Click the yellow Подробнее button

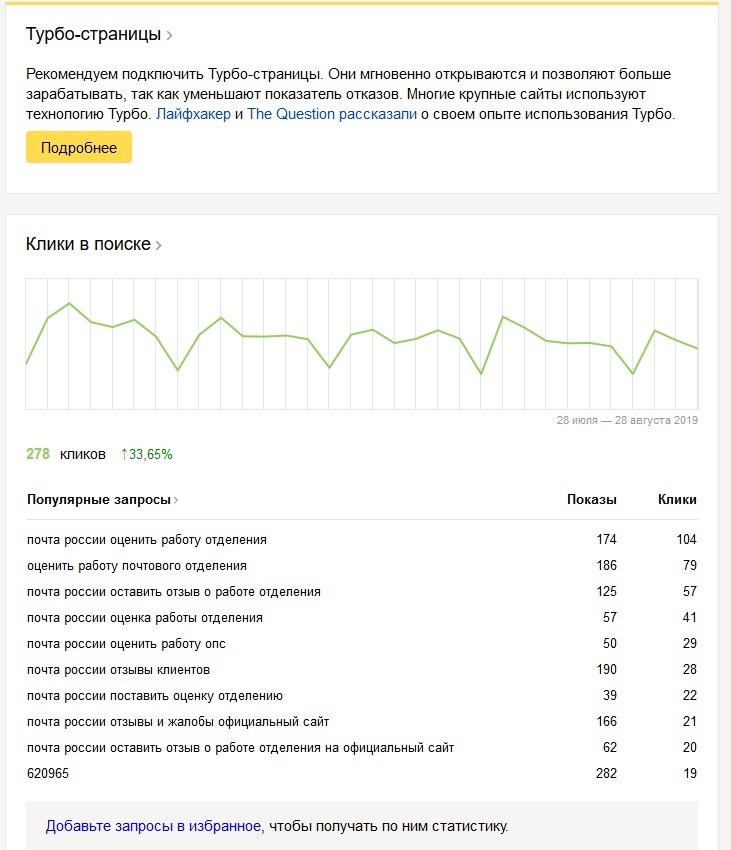79,147
